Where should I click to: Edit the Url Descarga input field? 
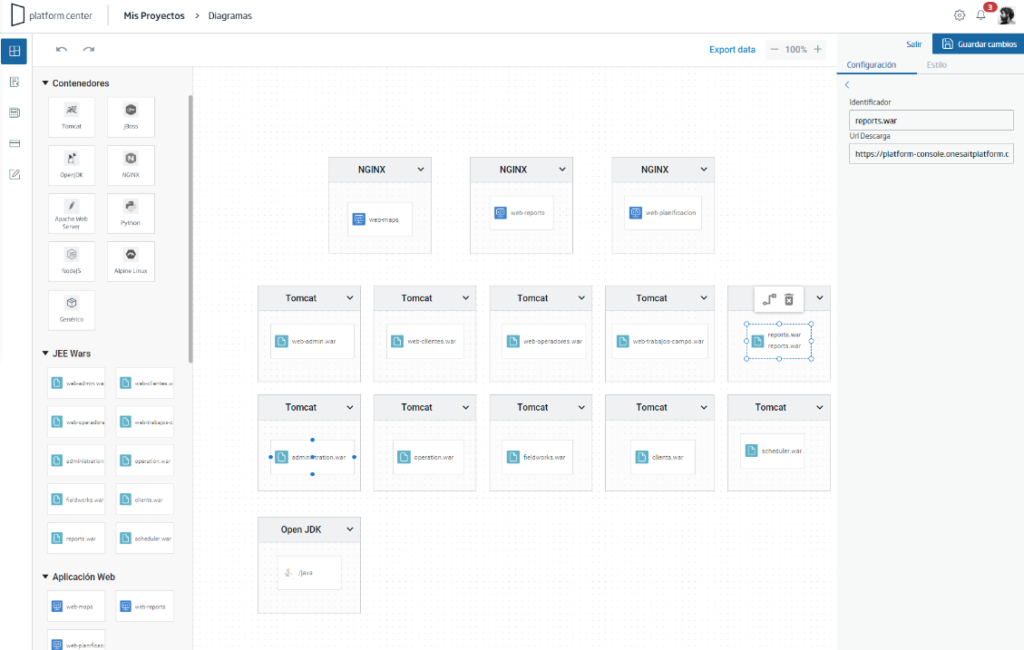tap(931, 154)
